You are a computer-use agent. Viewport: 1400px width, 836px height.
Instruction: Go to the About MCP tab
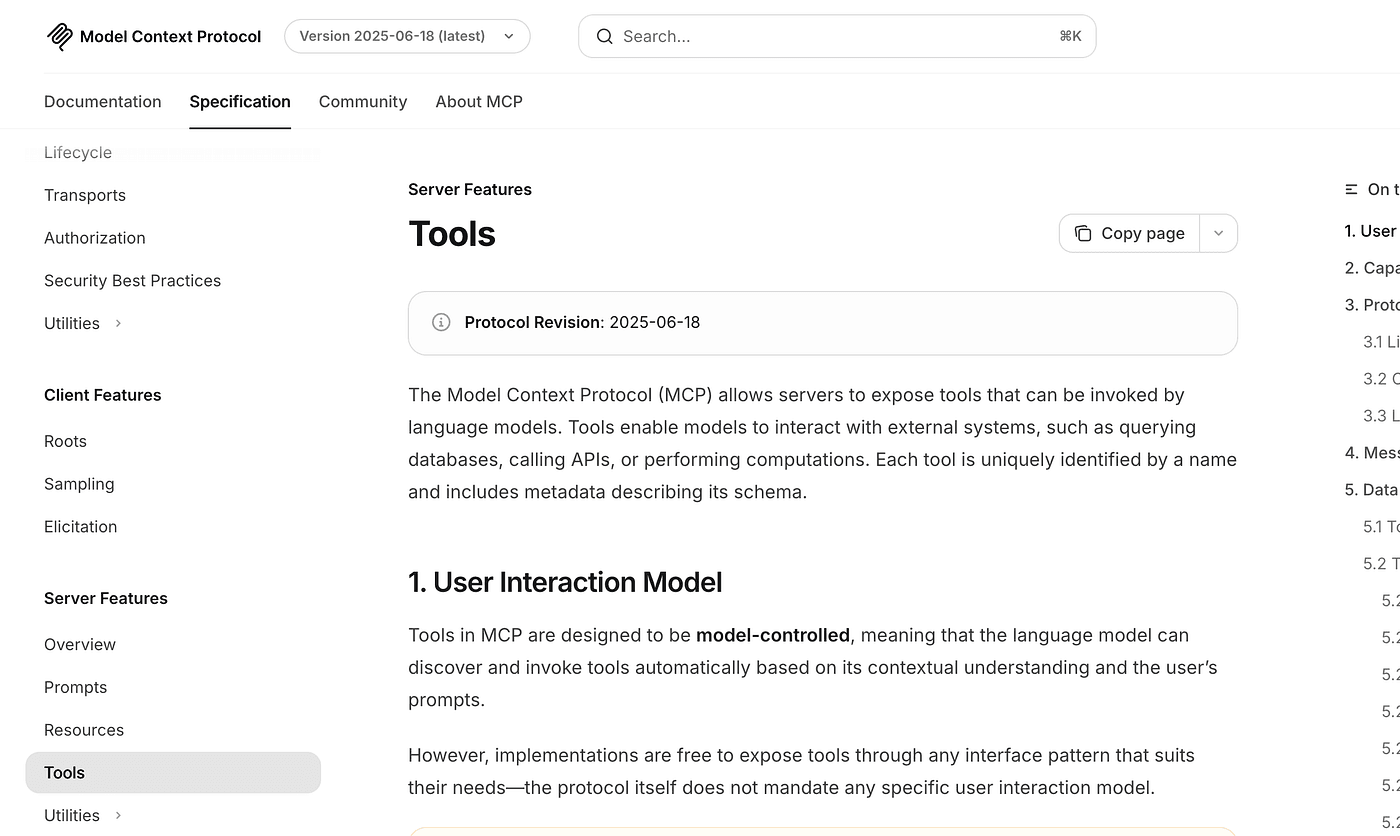479,102
